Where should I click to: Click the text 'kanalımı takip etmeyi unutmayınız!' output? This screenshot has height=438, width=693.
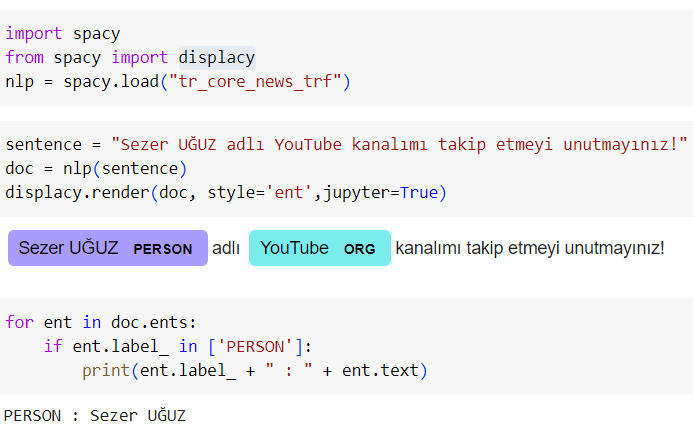530,248
